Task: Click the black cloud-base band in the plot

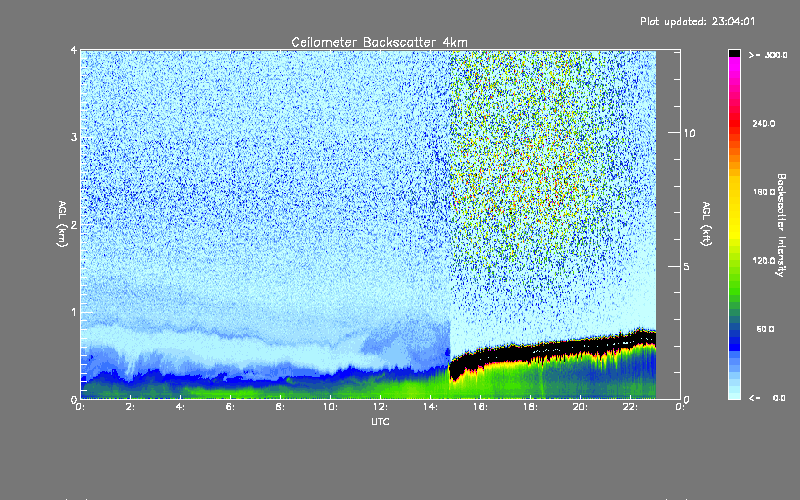Action: point(551,352)
